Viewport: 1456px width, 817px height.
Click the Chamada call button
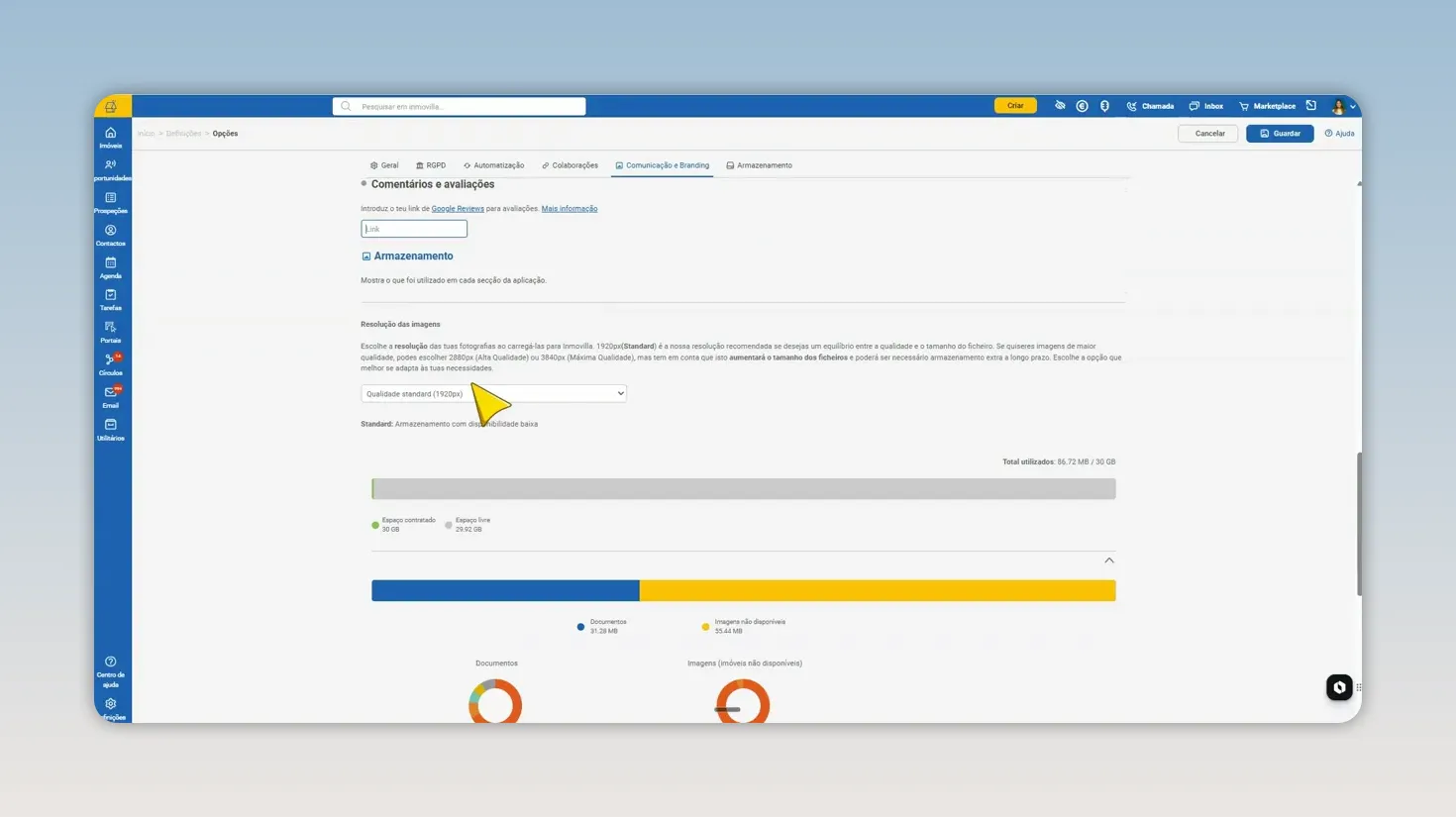[x=1150, y=106]
